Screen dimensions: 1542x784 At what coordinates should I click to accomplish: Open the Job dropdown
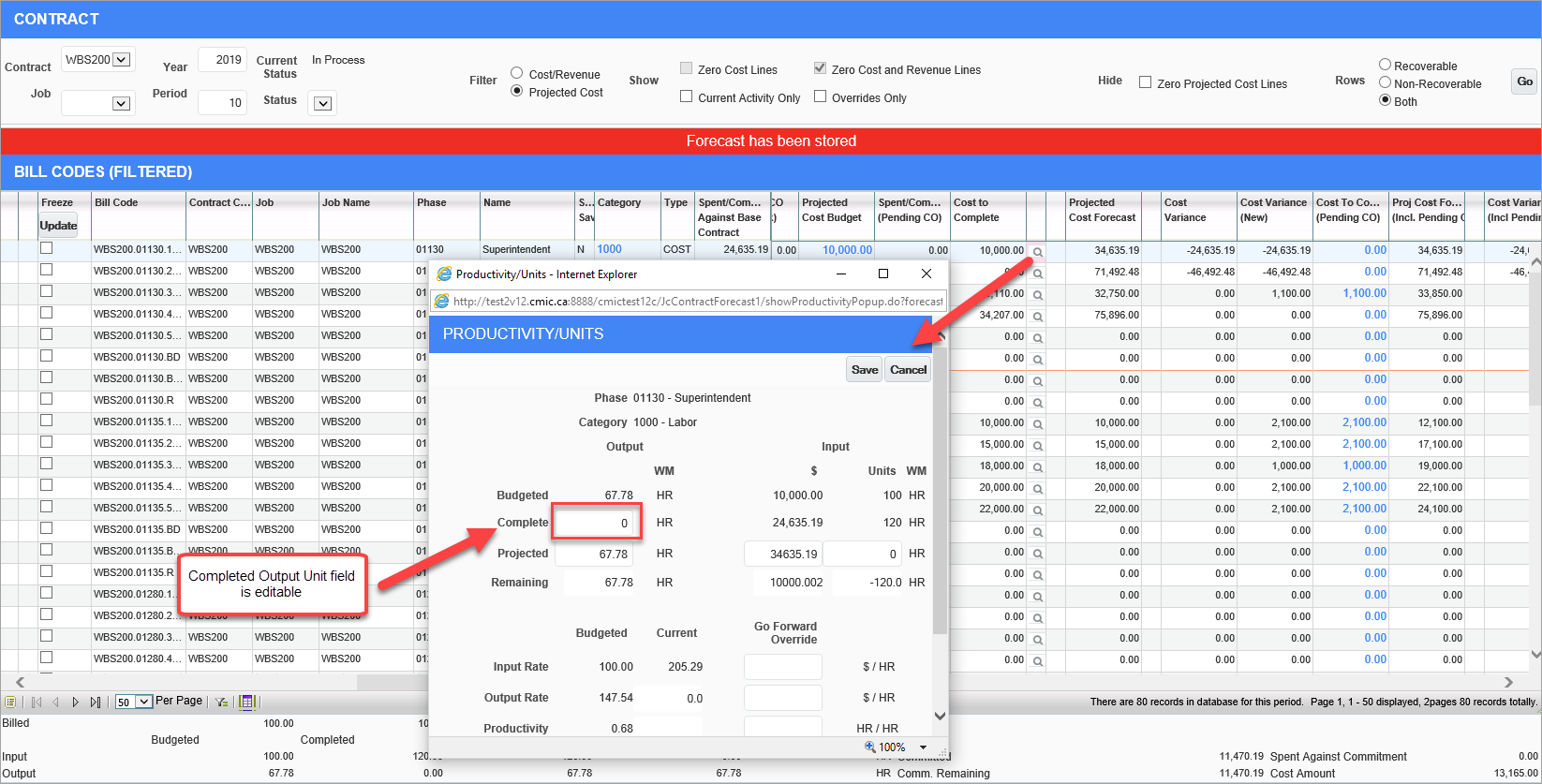coord(98,103)
